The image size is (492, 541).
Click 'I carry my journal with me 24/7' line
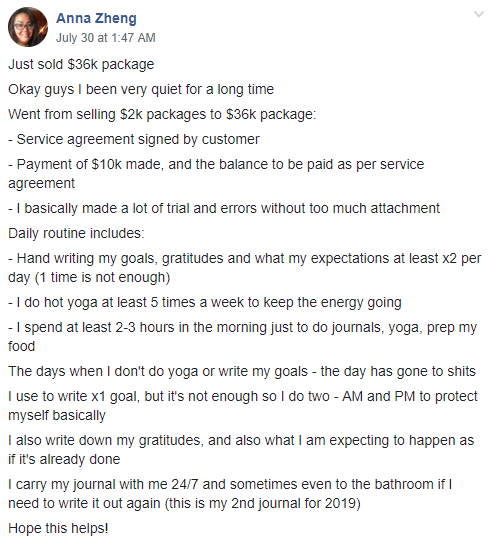click(x=230, y=494)
